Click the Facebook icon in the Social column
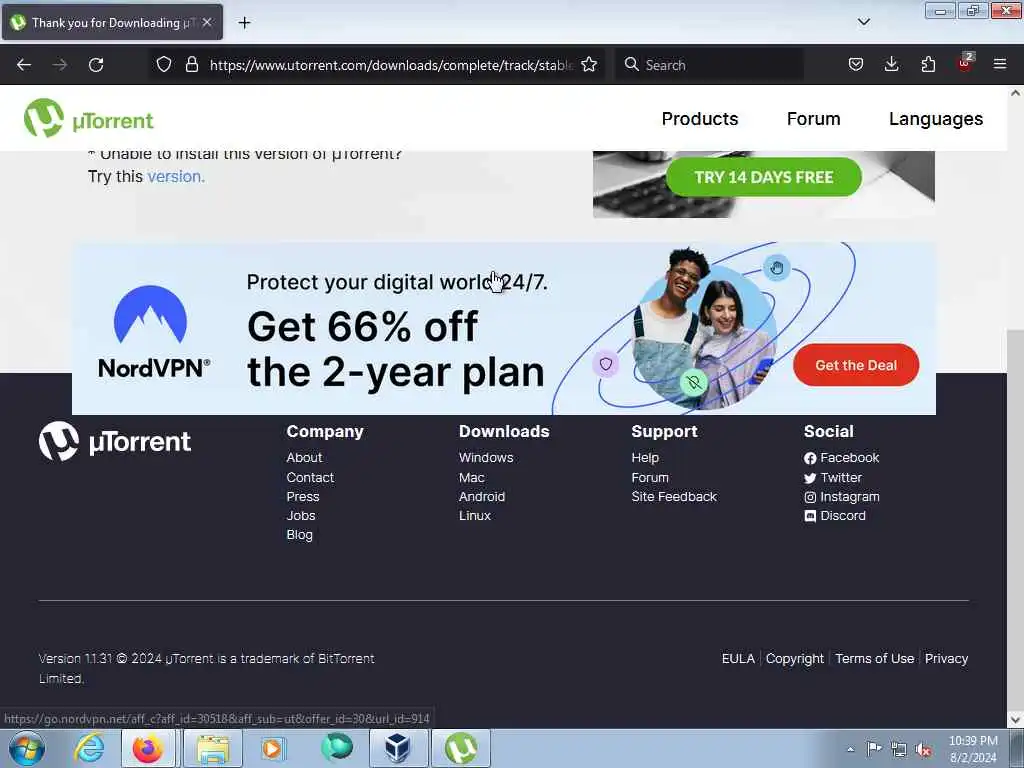 pos(810,458)
